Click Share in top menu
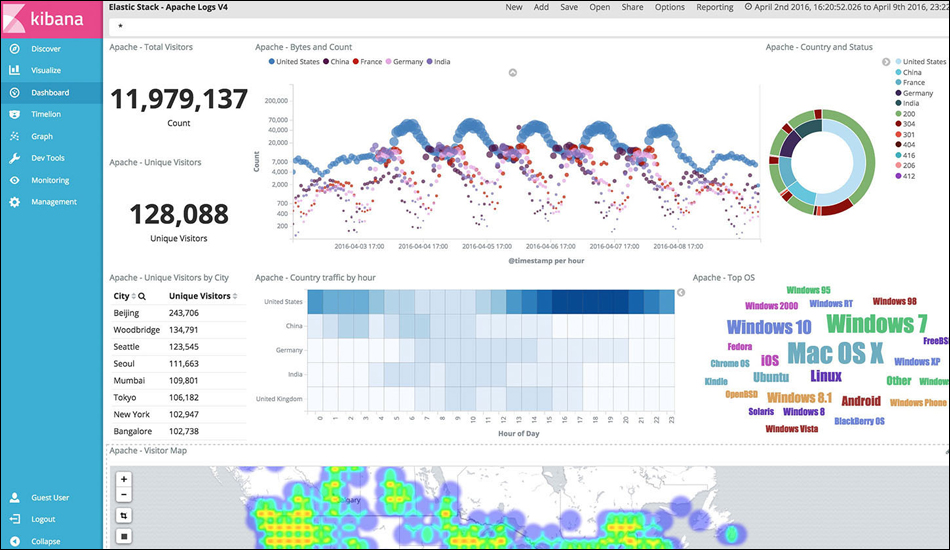Image resolution: width=950 pixels, height=550 pixels. (633, 7)
